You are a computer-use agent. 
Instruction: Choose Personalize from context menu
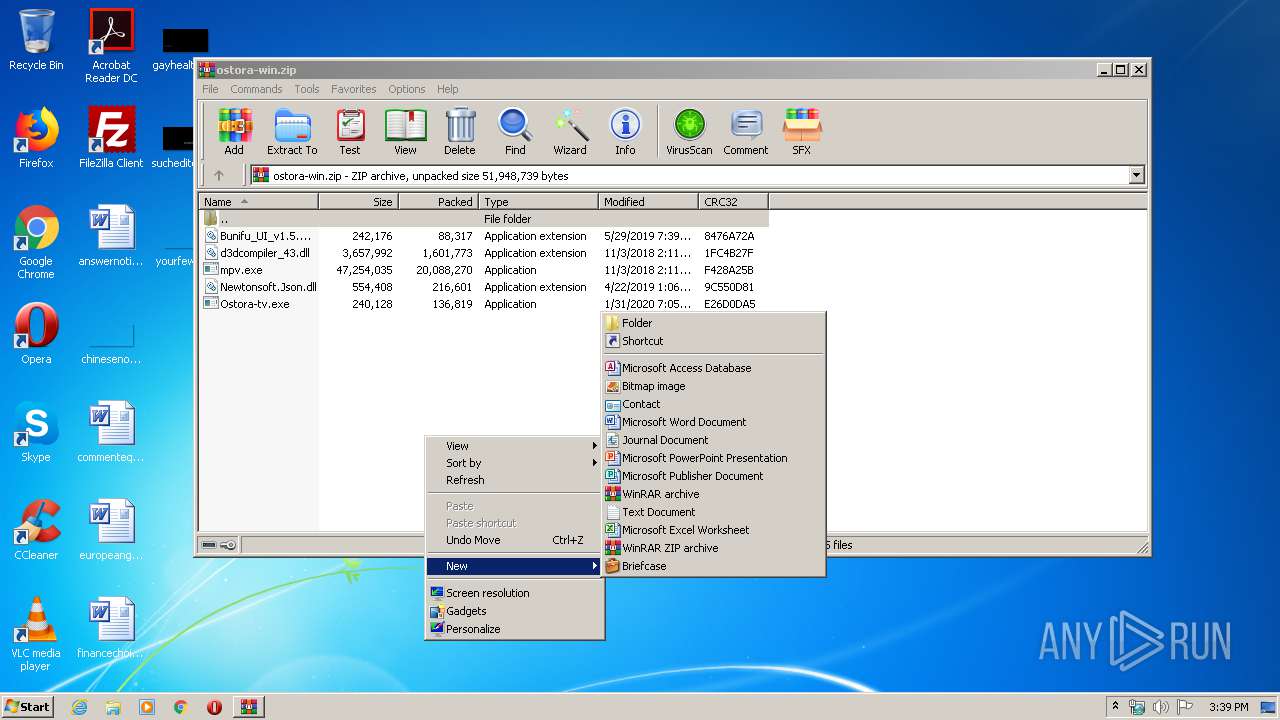[514, 629]
